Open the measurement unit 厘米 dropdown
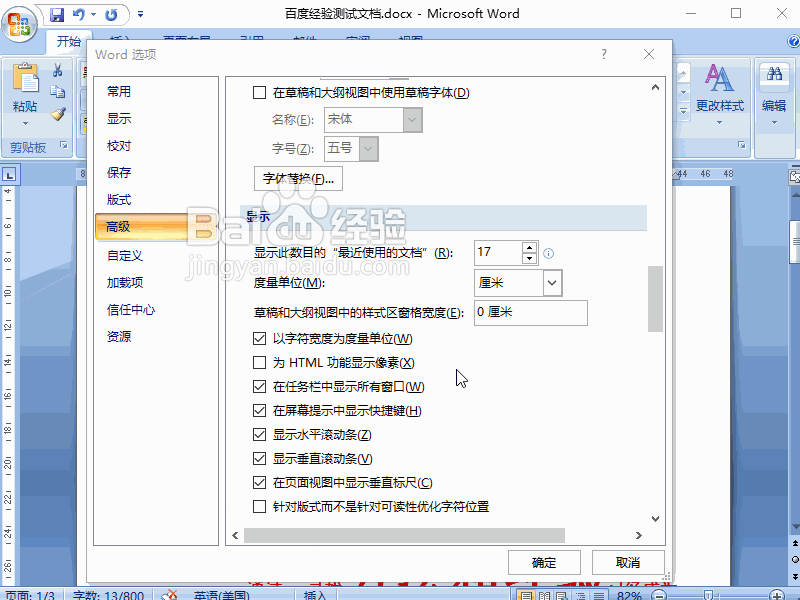Screen dimensions: 800x600 click(x=552, y=283)
